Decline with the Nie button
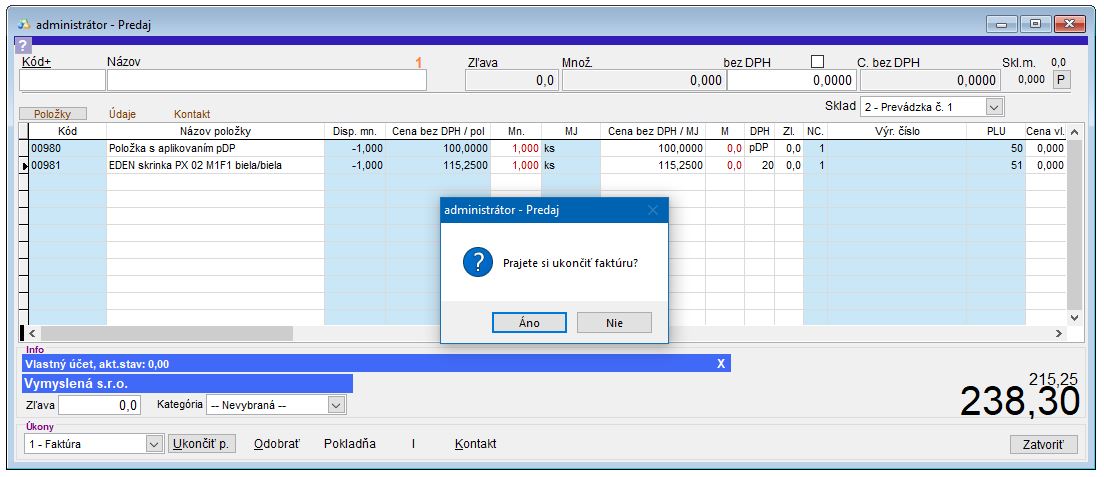This screenshot has width=1104, height=477. (614, 323)
